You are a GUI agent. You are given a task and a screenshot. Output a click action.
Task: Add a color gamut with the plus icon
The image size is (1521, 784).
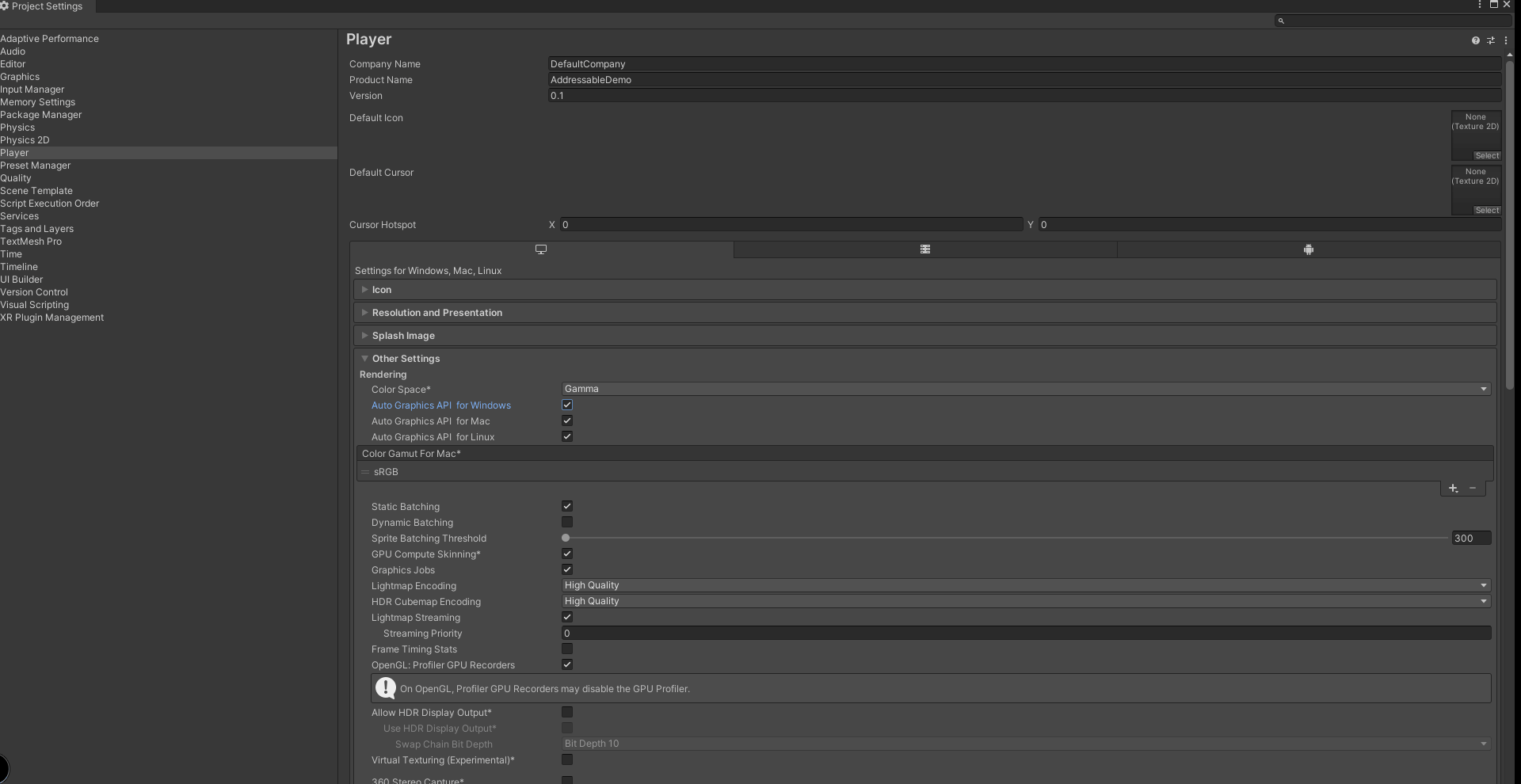pos(1453,489)
